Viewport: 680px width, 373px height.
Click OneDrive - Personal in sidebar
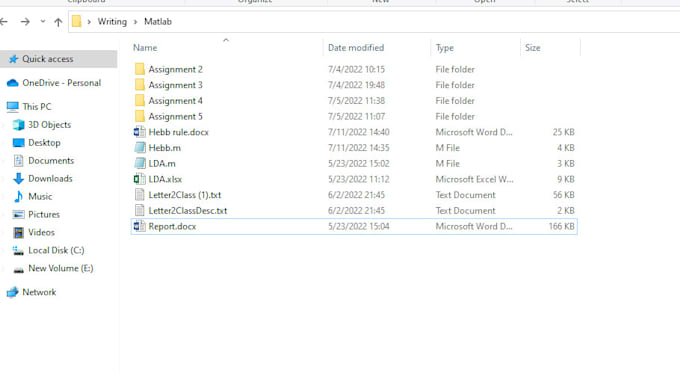pyautogui.click(x=62, y=83)
